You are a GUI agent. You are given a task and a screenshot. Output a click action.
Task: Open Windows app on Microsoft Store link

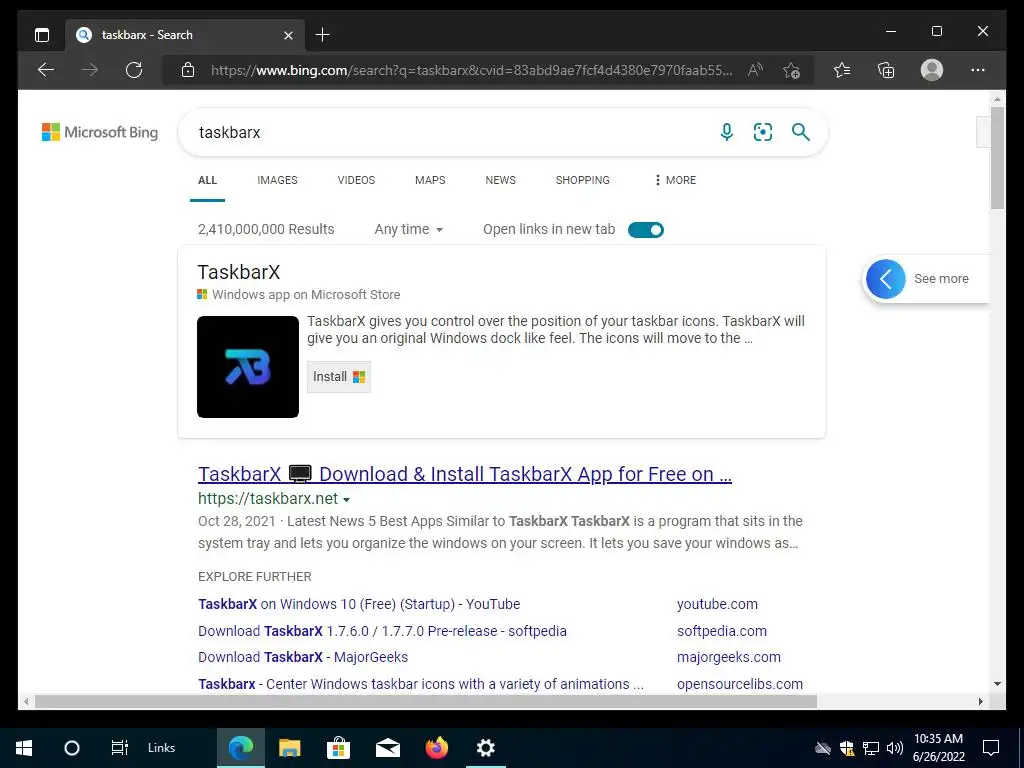pyautogui.click(x=306, y=295)
